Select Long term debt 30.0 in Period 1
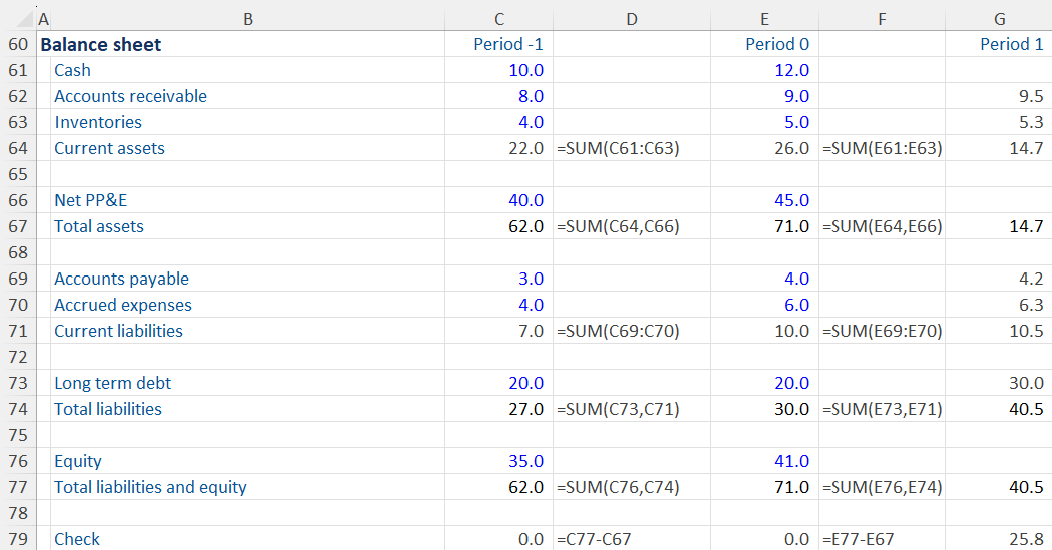This screenshot has height=550, width=1052. pos(1026,383)
